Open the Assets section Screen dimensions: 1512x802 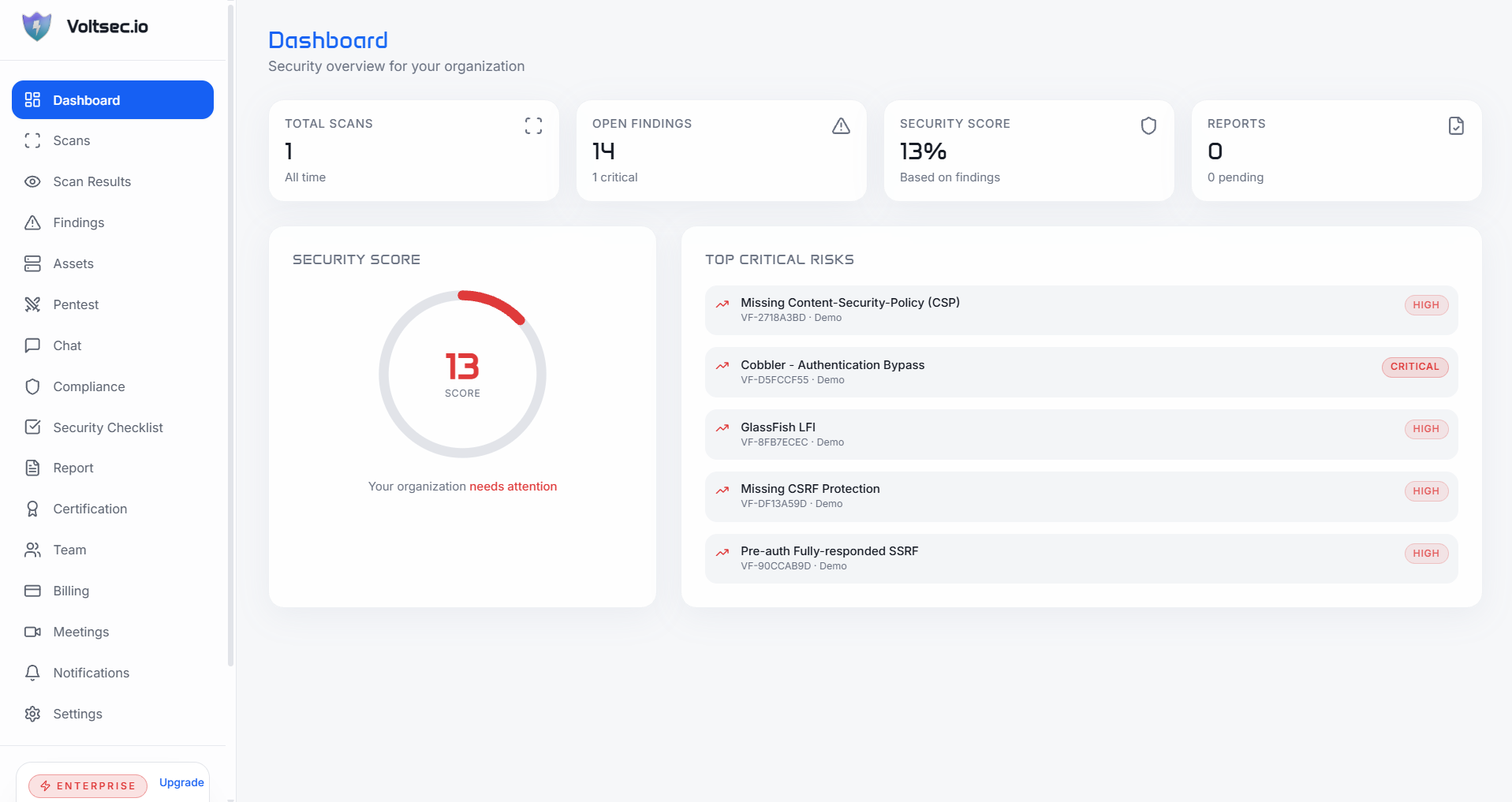point(113,263)
